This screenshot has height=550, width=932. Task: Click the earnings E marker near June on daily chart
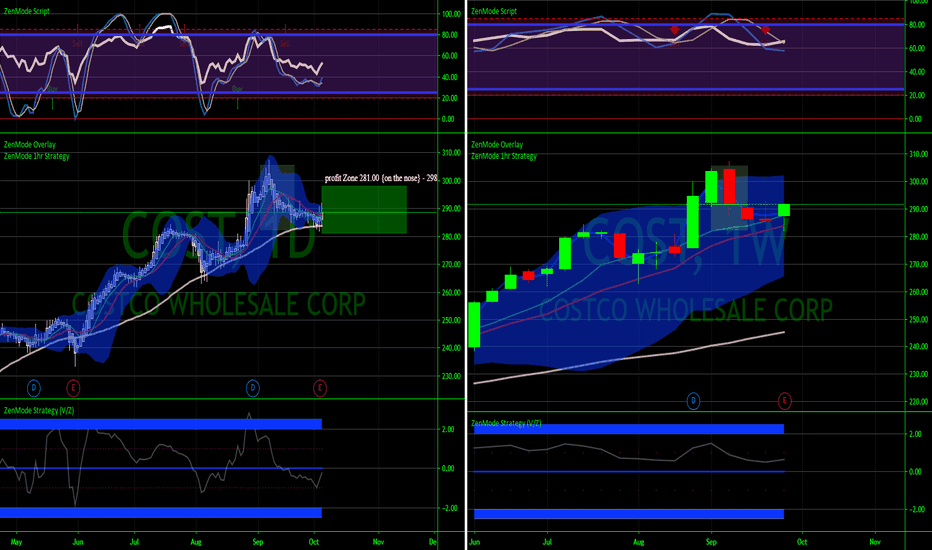tap(73, 388)
